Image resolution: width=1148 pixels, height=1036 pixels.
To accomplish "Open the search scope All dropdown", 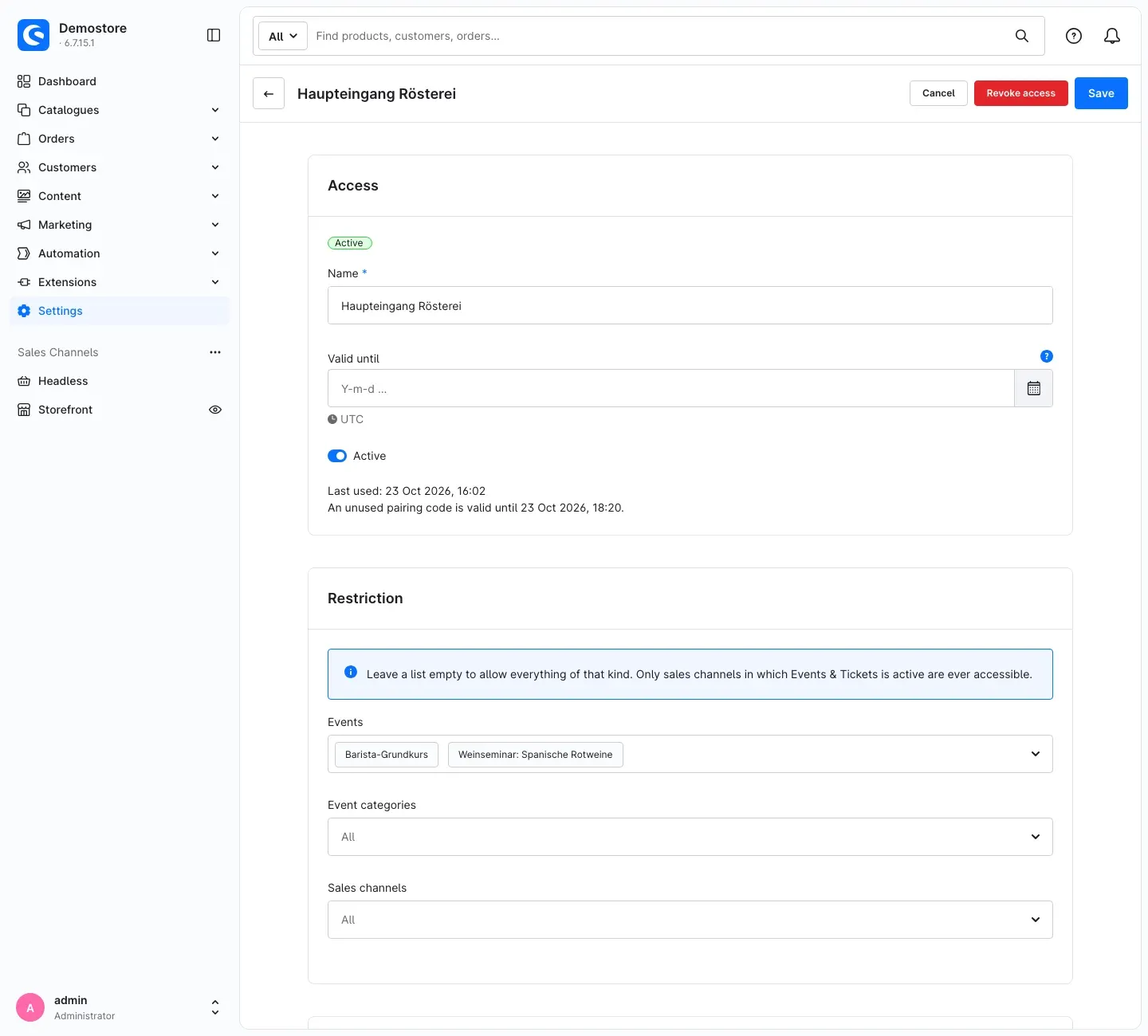I will tap(283, 36).
